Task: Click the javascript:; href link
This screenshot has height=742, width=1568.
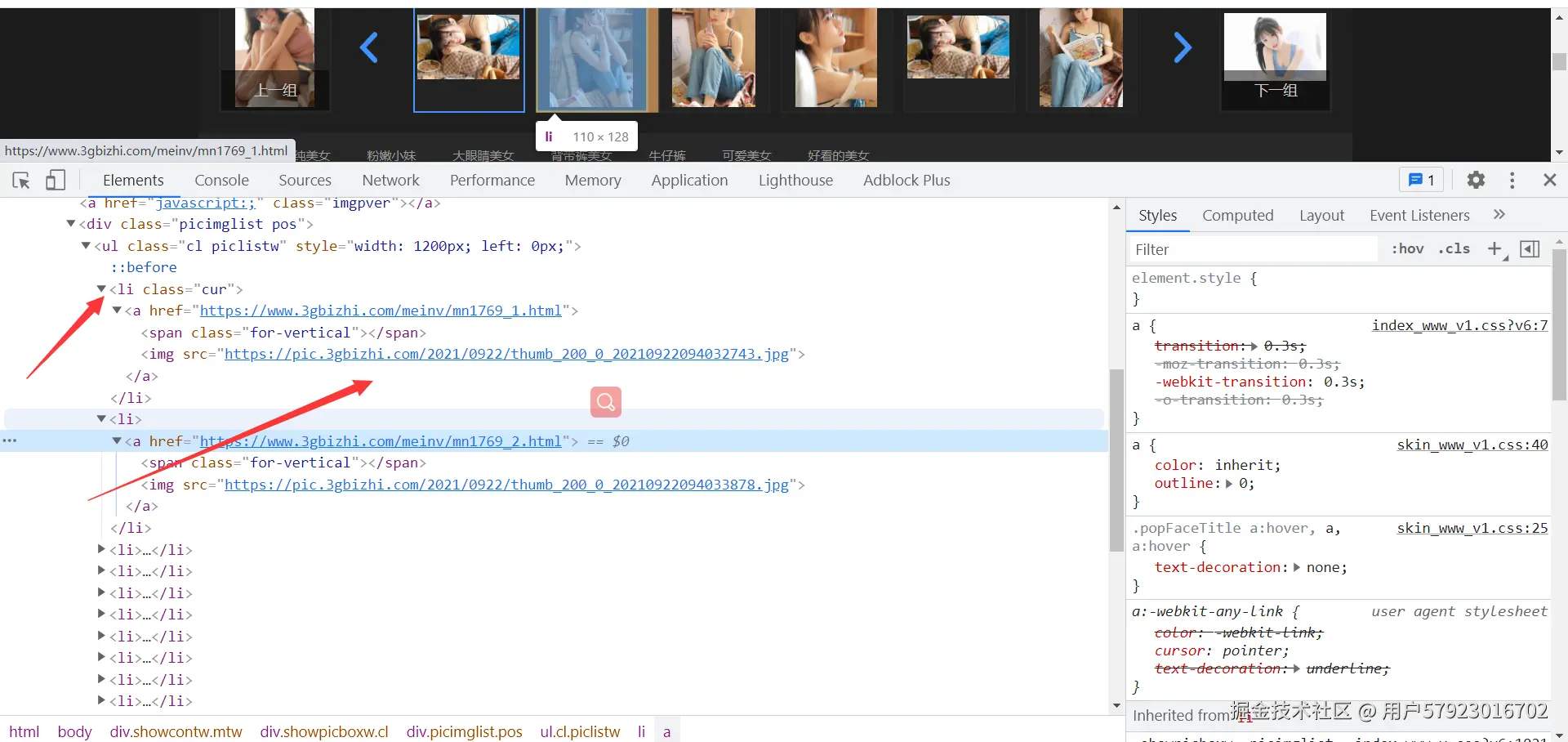Action: click(x=205, y=203)
